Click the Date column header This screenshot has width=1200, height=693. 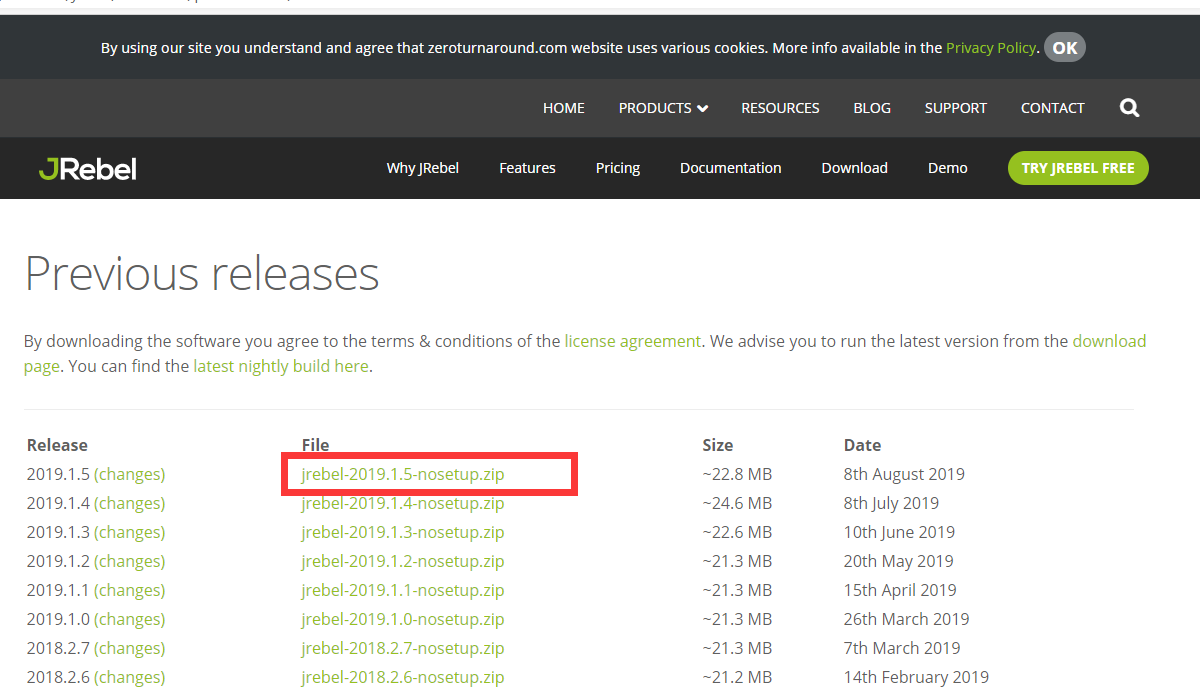(x=862, y=445)
